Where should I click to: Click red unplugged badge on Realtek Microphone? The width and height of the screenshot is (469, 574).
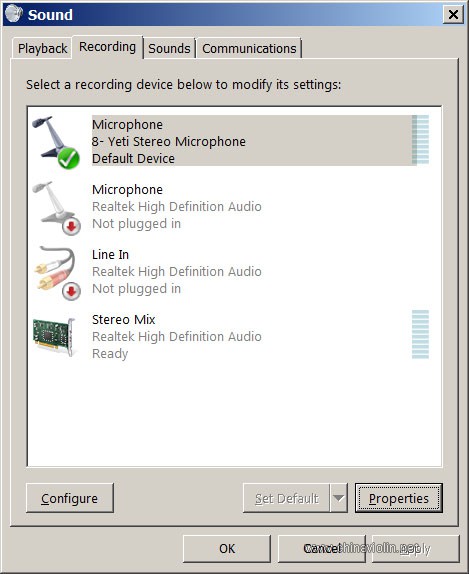(x=71, y=226)
